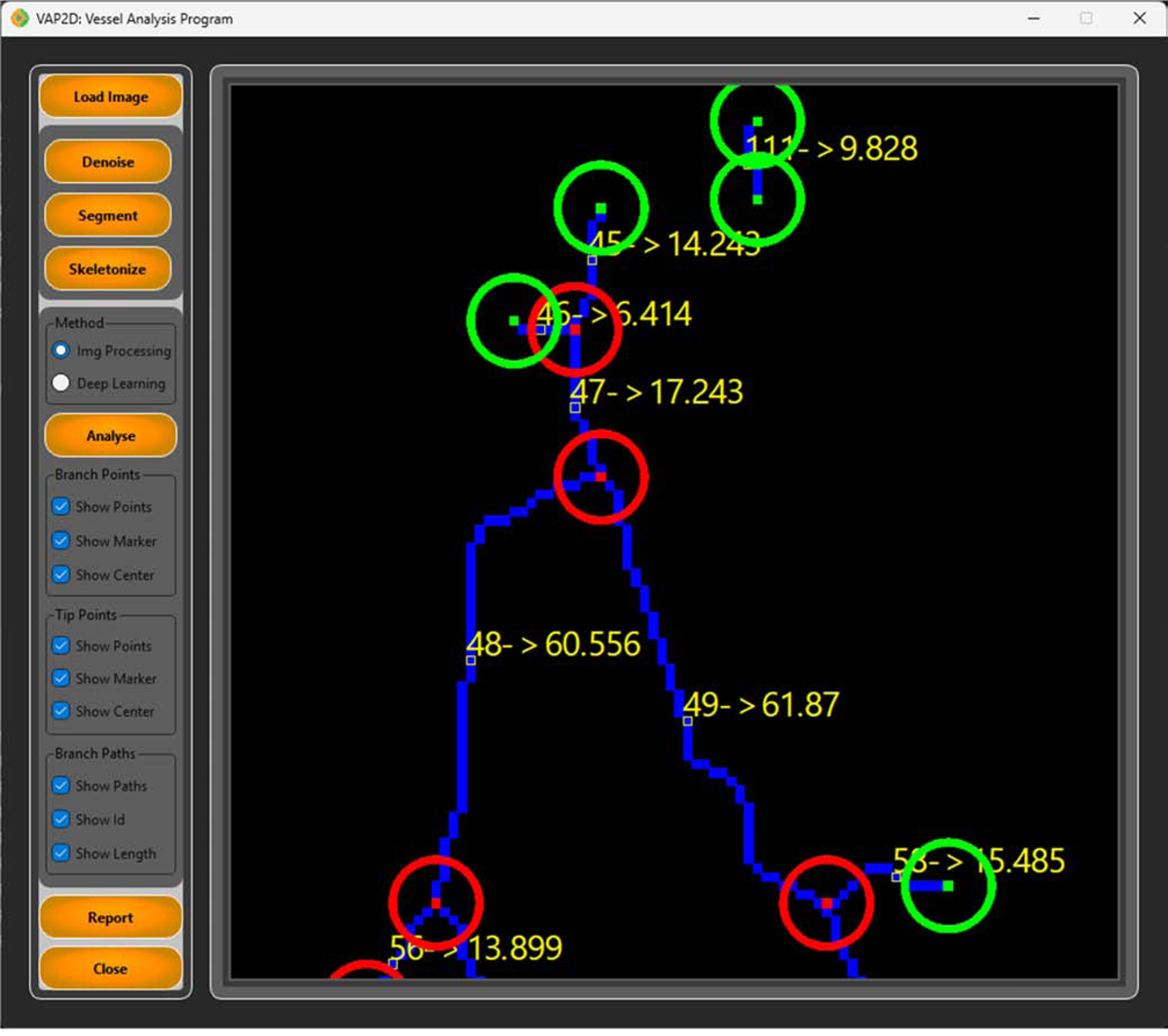Viewport: 1168px width, 1036px height.
Task: Click the orange Close button
Action: pyautogui.click(x=110, y=969)
